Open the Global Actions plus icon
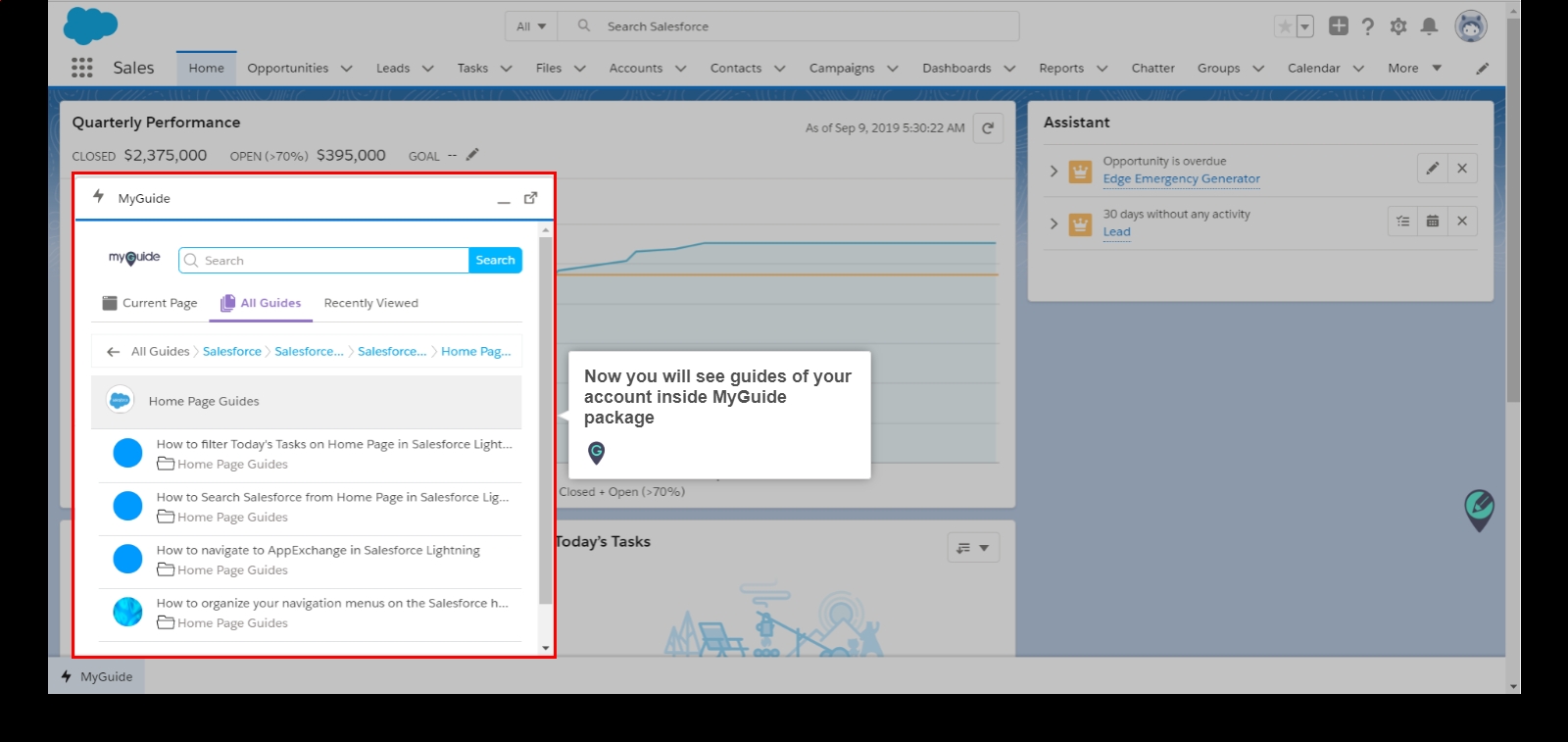The height and width of the screenshot is (742, 1568). point(1339,26)
